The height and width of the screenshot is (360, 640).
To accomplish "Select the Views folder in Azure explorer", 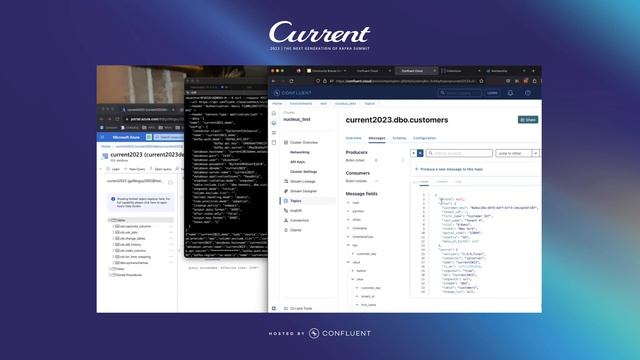I will pyautogui.click(x=119, y=269).
